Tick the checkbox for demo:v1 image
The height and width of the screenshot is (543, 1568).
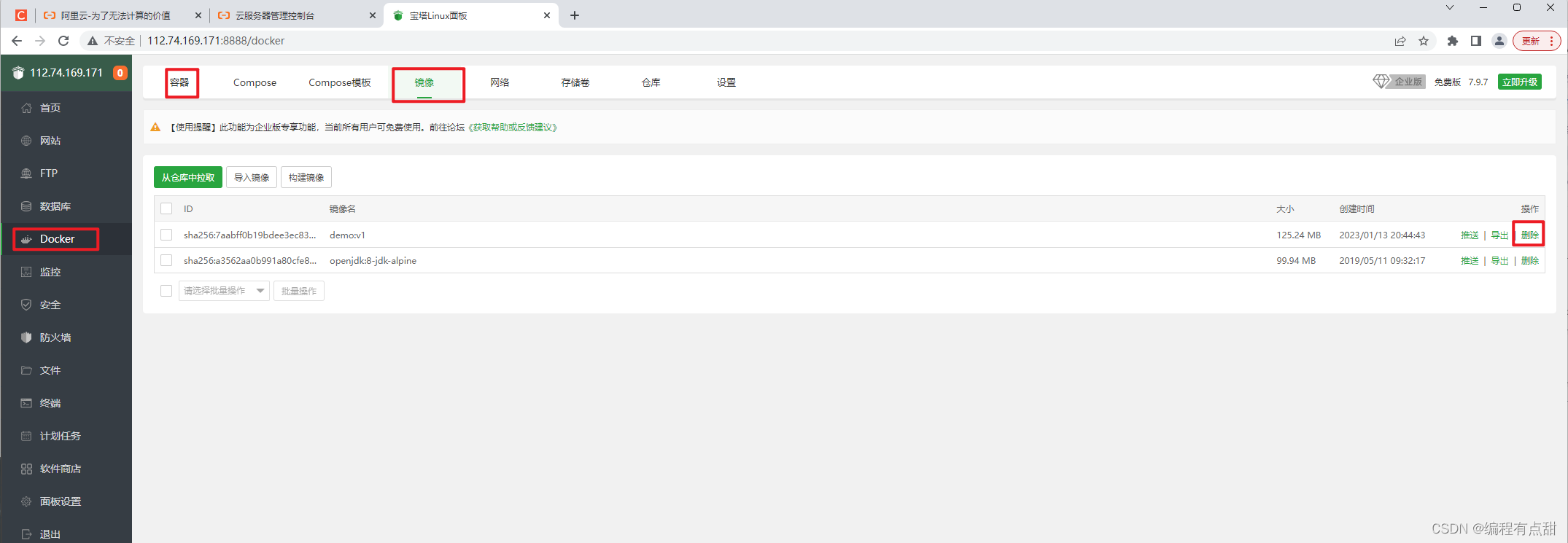[166, 235]
